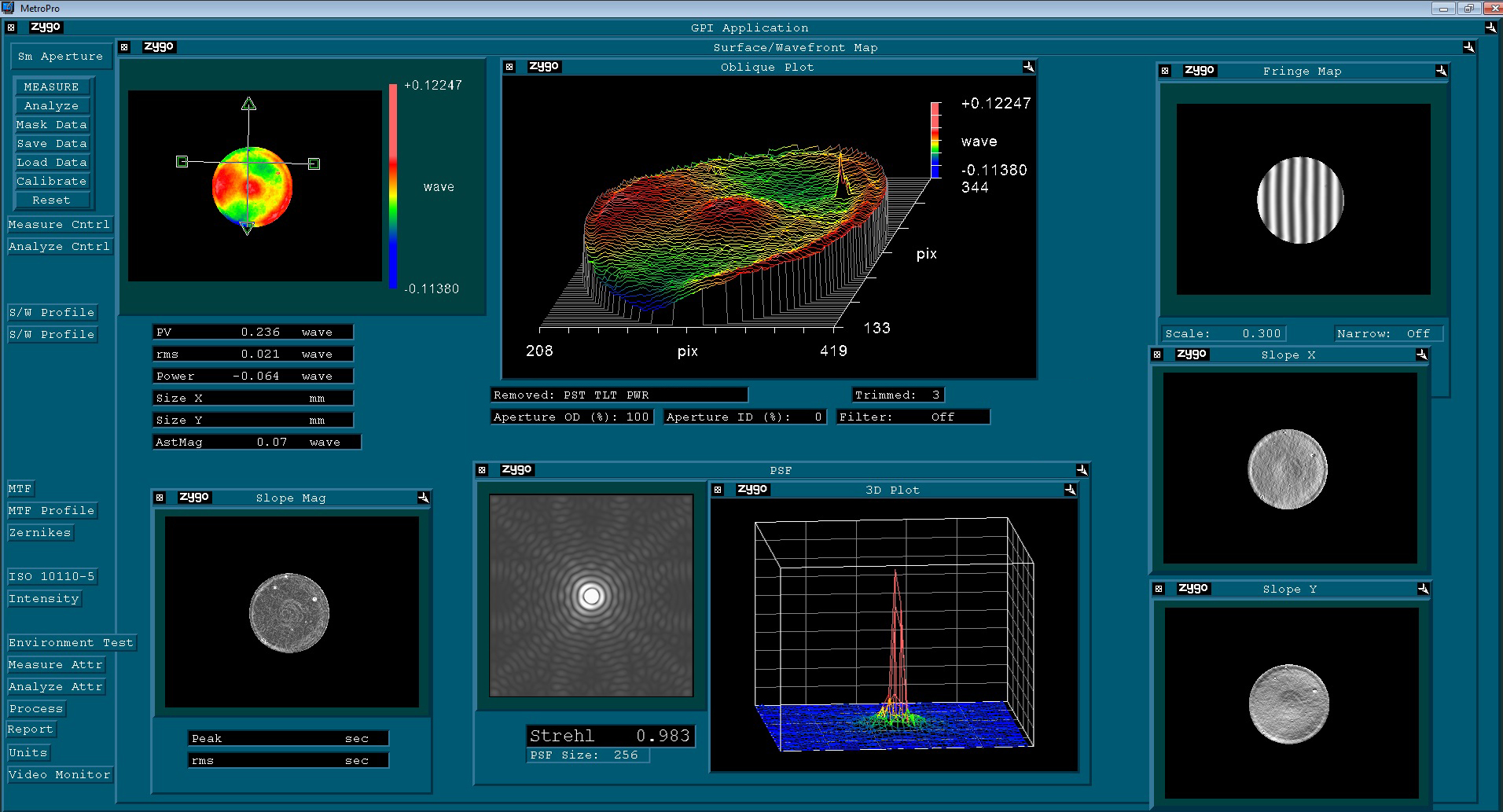Open Mask Data
Screen dimensions: 1503x812
pyautogui.click(x=52, y=124)
